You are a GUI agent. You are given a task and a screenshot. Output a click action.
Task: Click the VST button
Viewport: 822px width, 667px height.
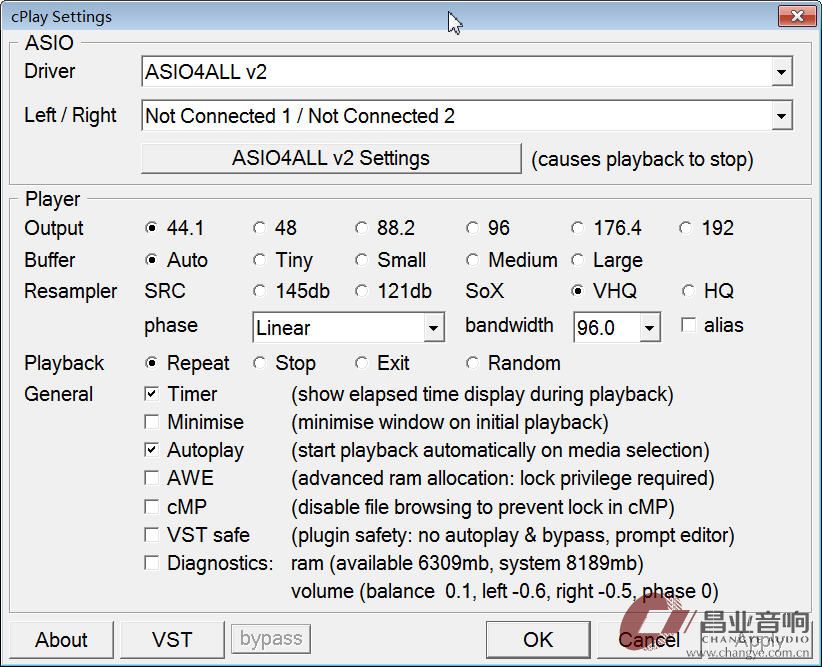[172, 640]
